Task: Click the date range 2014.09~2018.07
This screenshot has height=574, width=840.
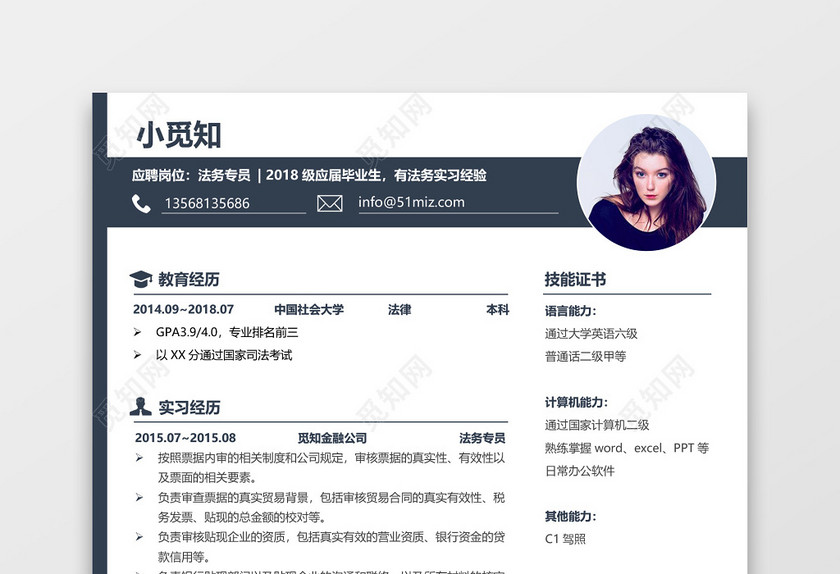Action: [183, 309]
